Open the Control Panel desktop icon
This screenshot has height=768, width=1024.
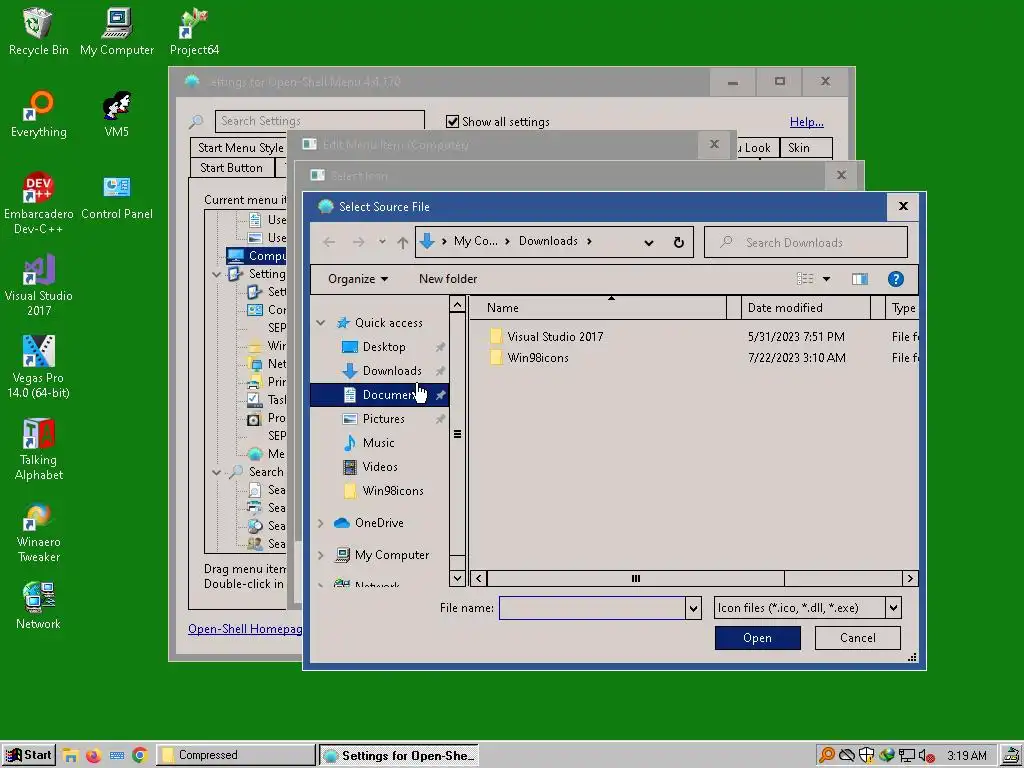(x=117, y=196)
